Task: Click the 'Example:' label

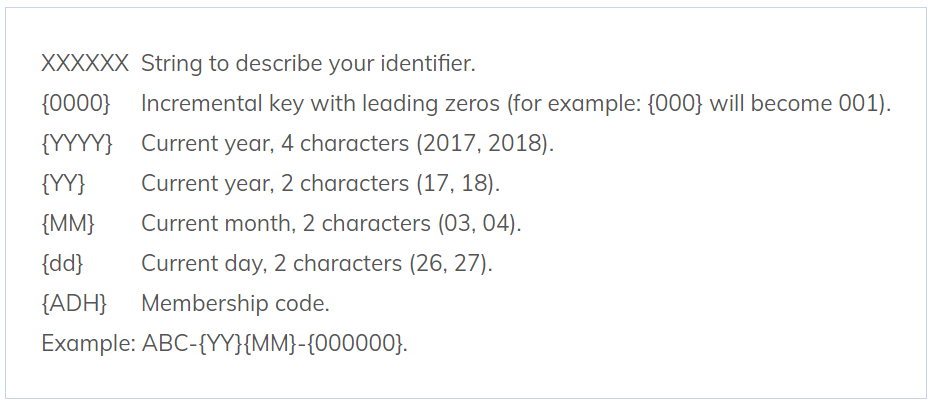Action: coord(87,344)
